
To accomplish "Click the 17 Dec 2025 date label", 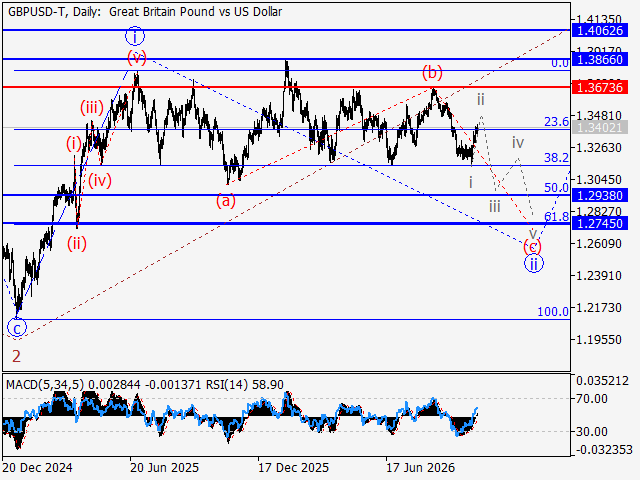I will (x=293, y=468).
